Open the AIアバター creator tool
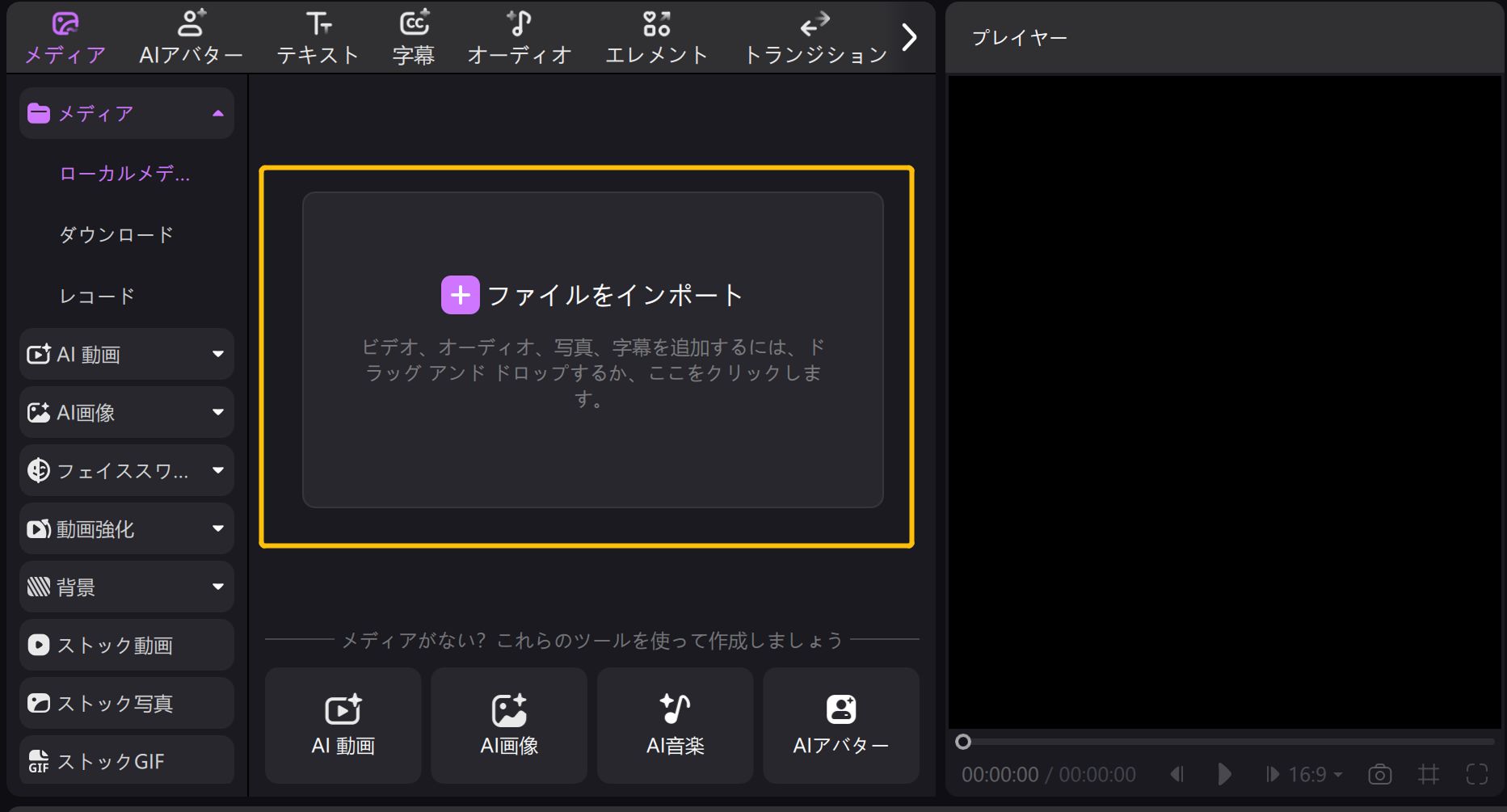The width and height of the screenshot is (1507, 812). [840, 724]
